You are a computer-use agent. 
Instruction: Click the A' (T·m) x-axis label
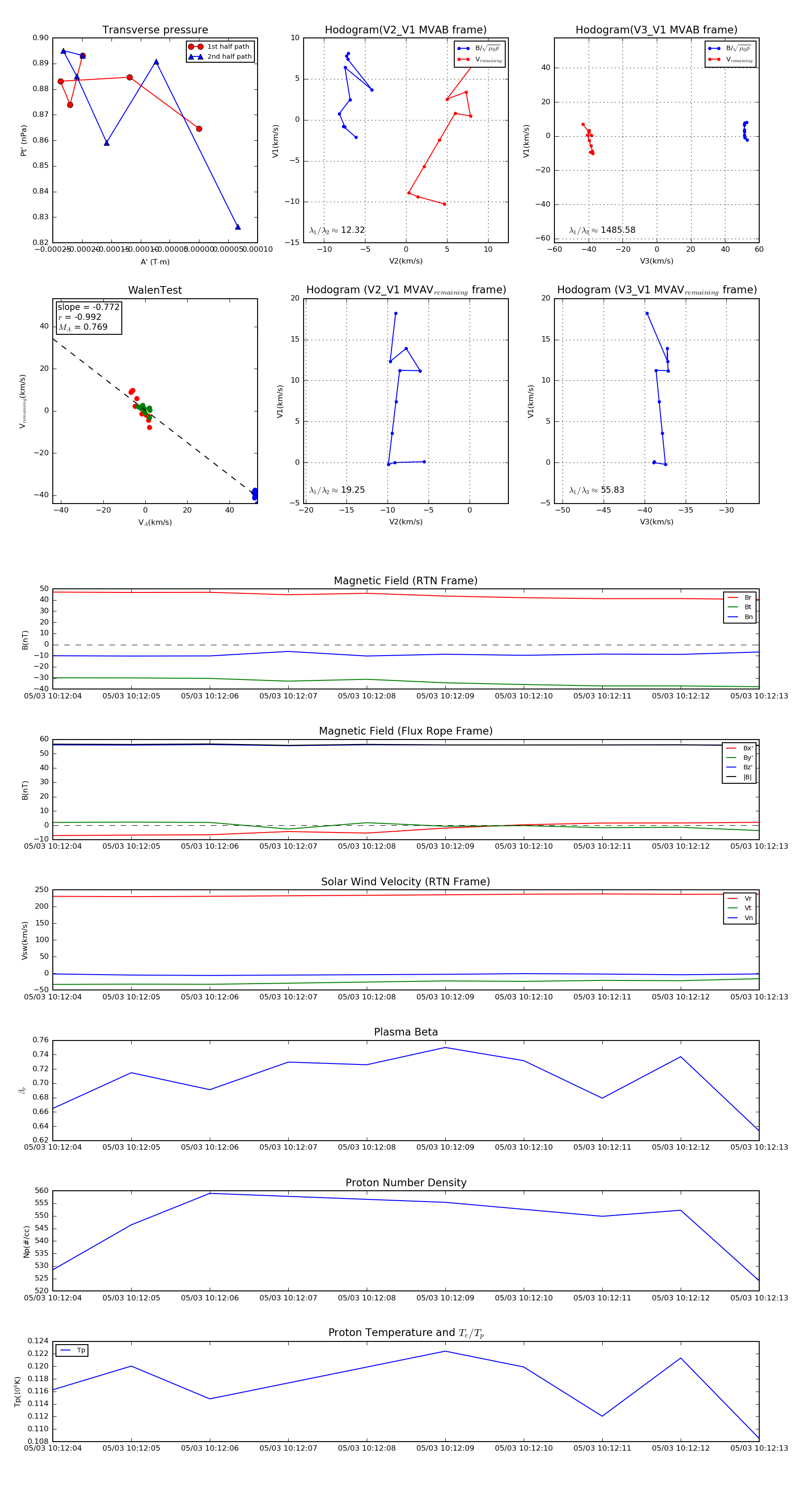155,262
